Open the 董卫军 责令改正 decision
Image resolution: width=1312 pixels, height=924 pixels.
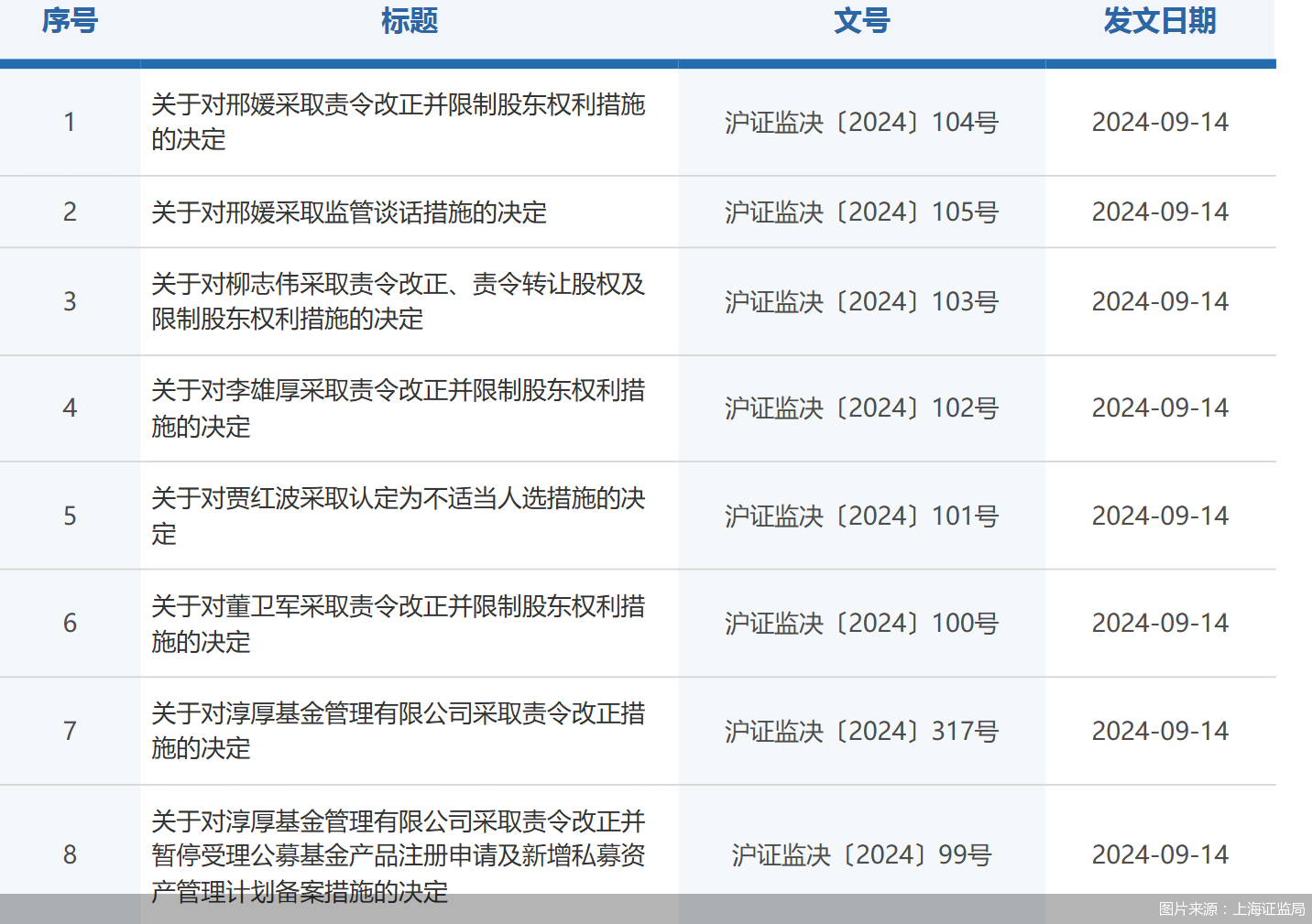(398, 624)
